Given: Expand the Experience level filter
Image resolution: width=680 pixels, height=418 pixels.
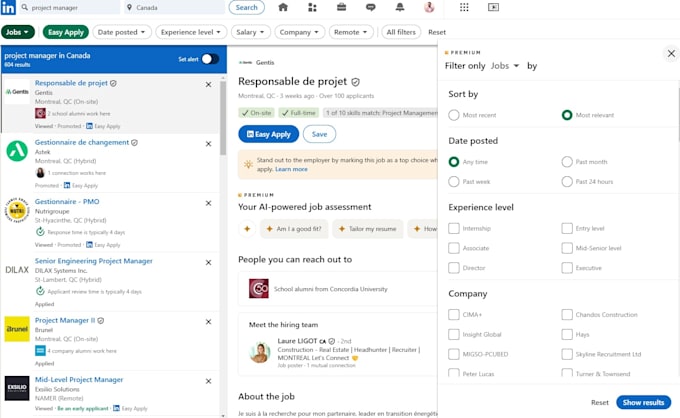Looking at the screenshot, I should [x=191, y=32].
